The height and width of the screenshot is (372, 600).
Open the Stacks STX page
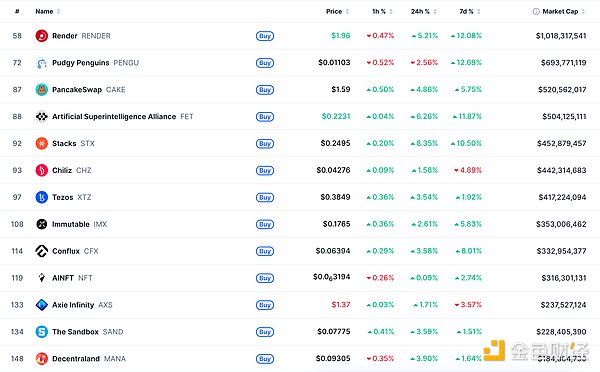coord(73,144)
